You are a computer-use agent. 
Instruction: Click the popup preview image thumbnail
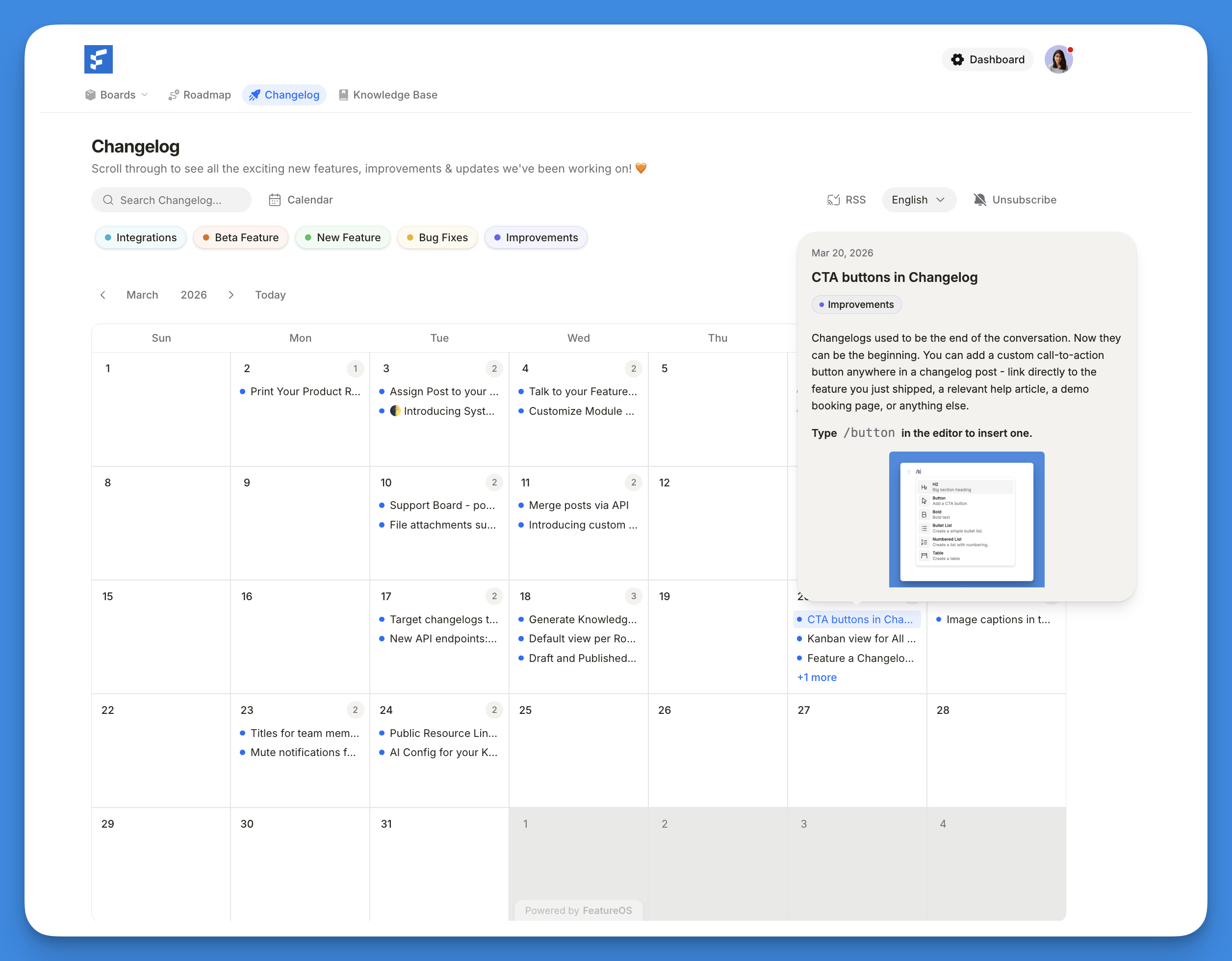point(966,519)
